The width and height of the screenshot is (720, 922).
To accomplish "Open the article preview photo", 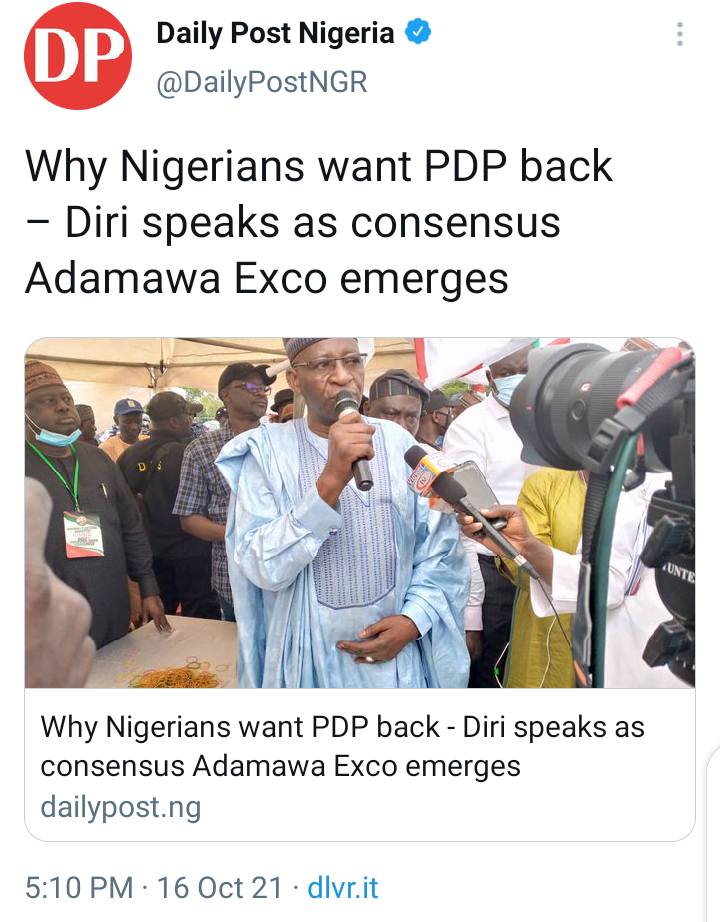I will click(x=360, y=513).
